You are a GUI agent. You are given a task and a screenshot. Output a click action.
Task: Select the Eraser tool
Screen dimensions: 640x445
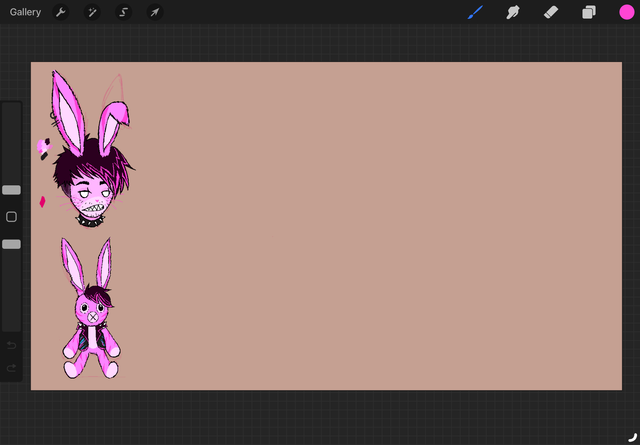[551, 12]
